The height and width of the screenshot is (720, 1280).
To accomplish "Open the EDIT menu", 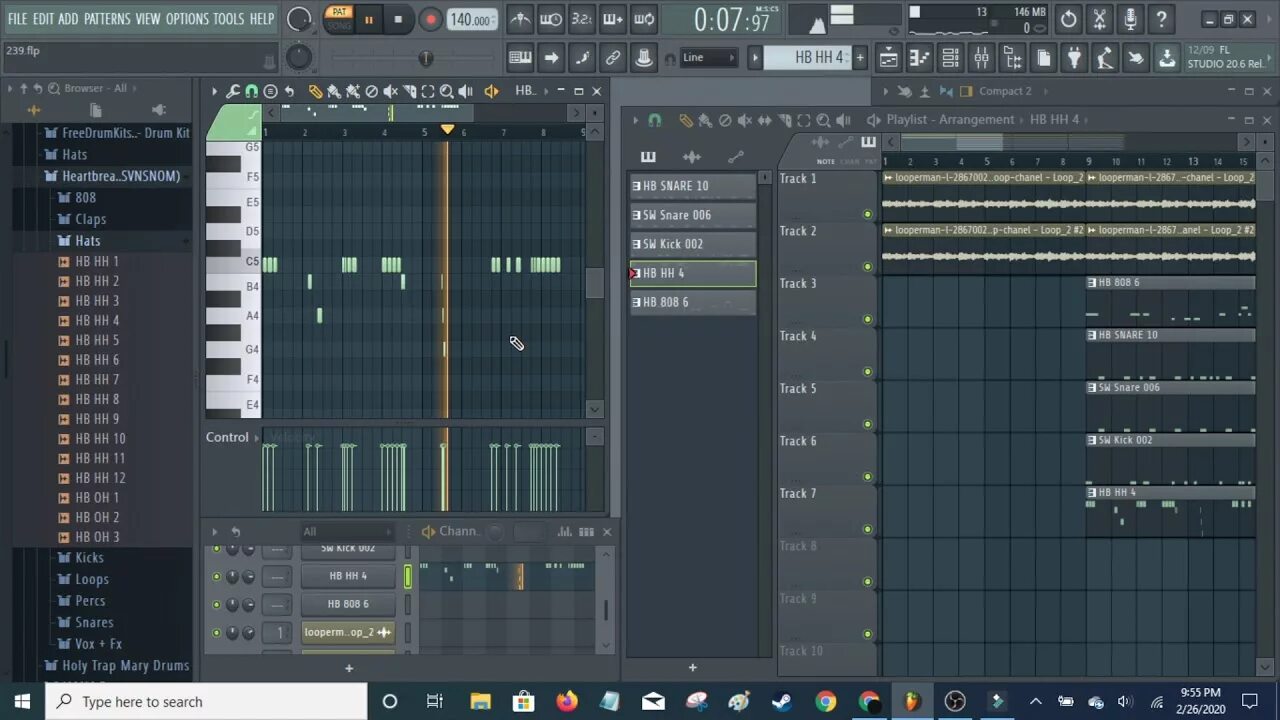I will [43, 19].
